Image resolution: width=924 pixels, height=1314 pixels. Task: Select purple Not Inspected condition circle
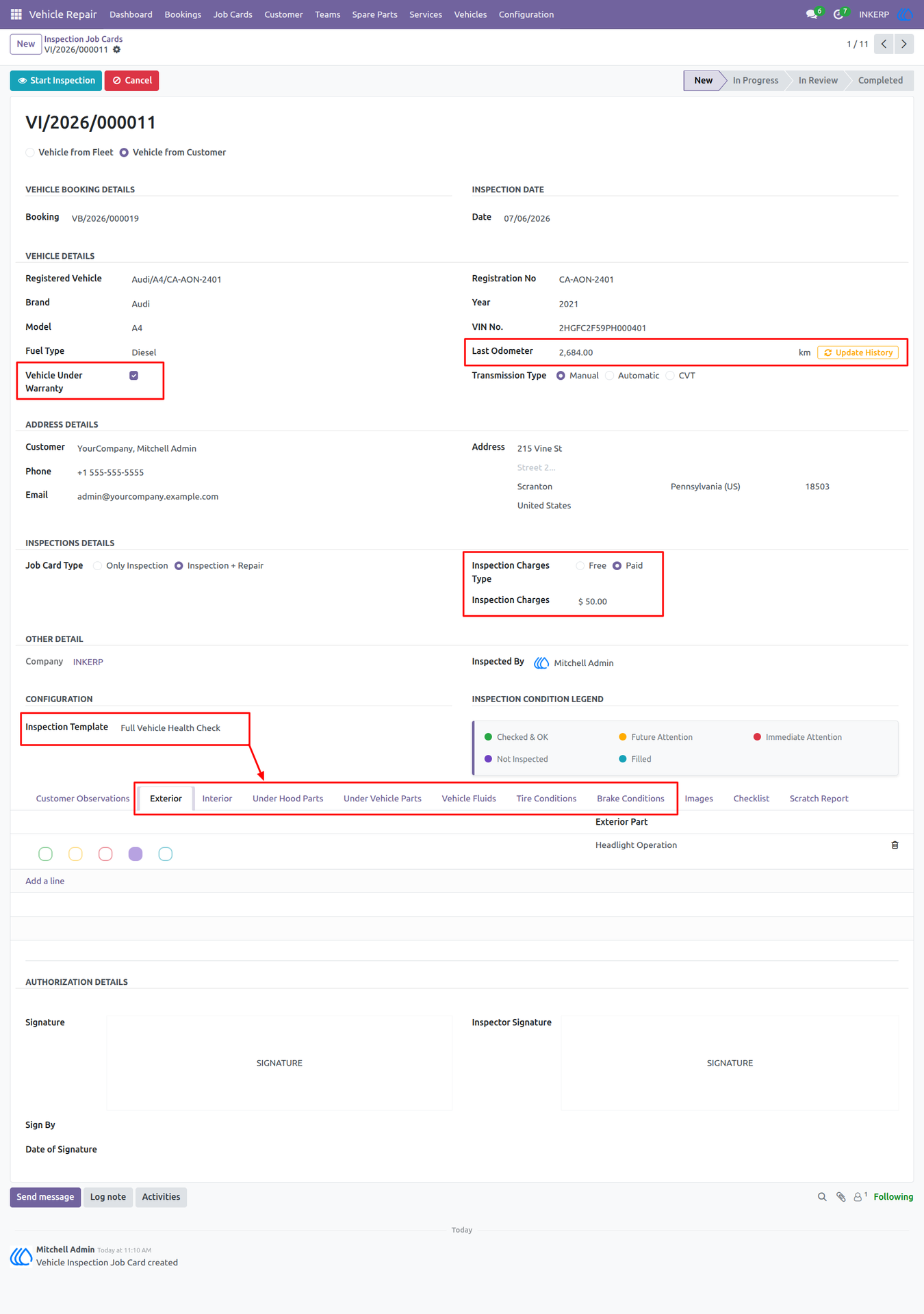[136, 854]
